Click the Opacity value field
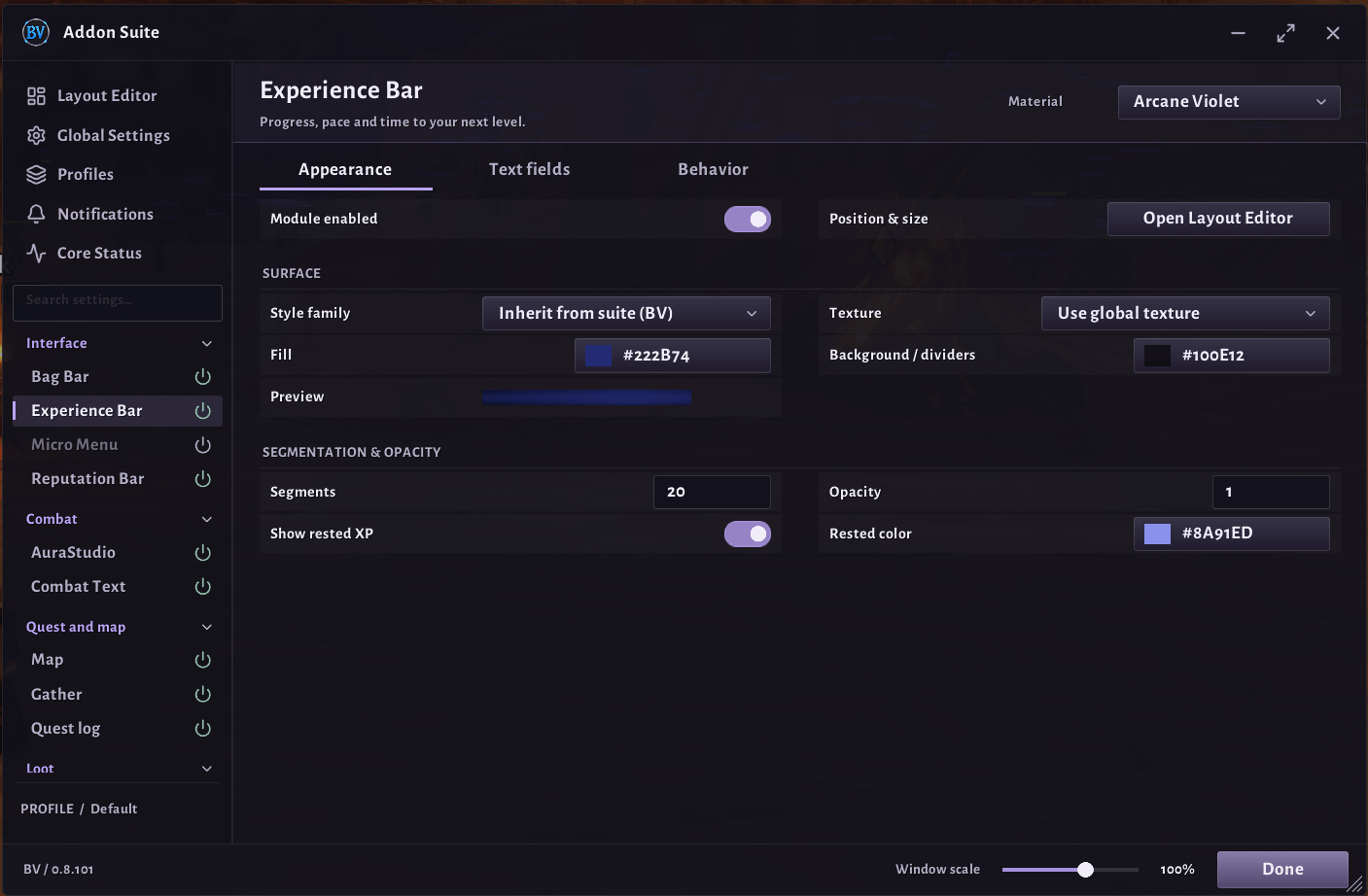The width and height of the screenshot is (1368, 896). pyautogui.click(x=1271, y=492)
